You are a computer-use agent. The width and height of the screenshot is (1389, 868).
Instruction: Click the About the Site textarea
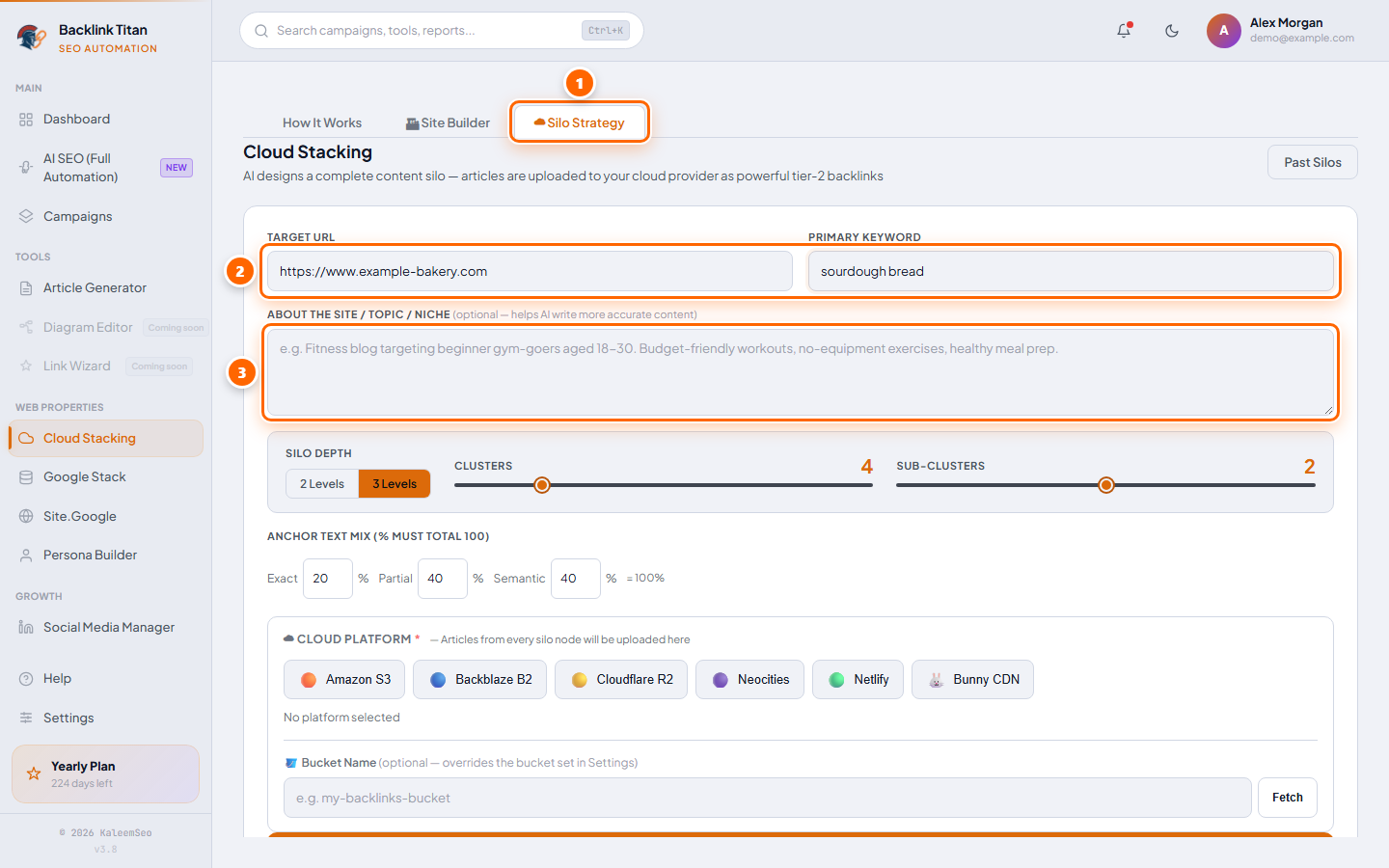pos(801,372)
